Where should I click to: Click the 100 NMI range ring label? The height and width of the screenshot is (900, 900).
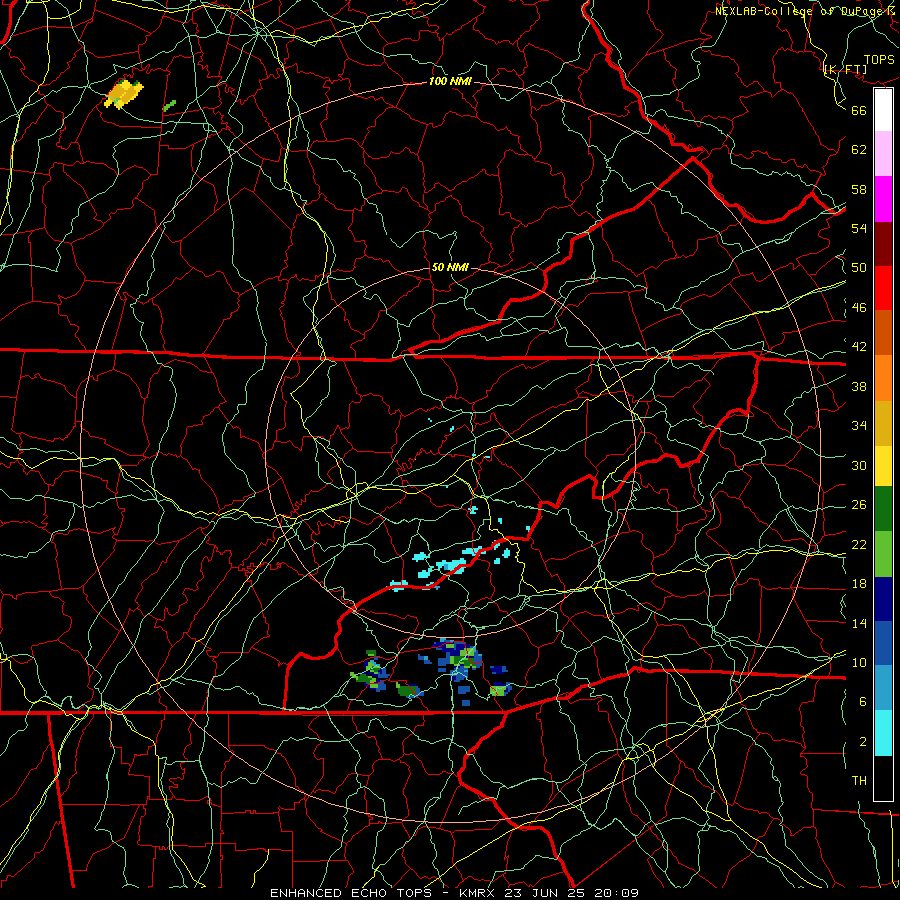[450, 82]
